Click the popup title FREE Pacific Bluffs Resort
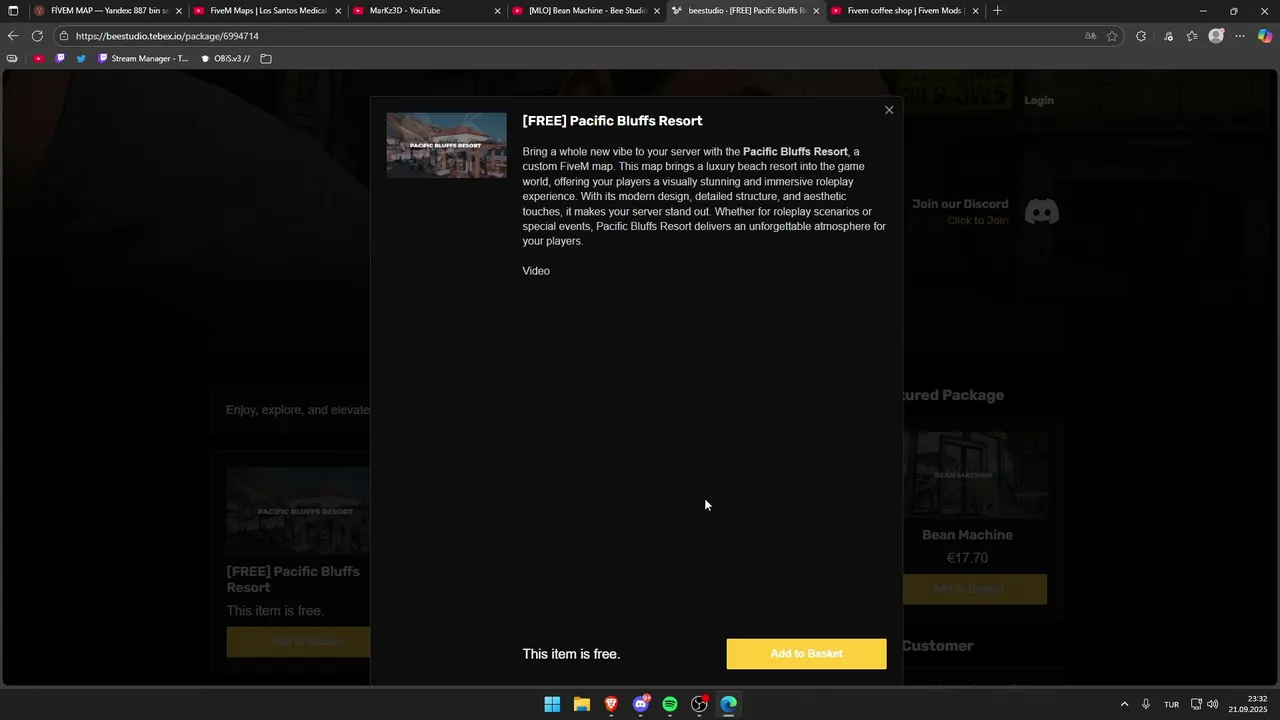 click(x=612, y=121)
